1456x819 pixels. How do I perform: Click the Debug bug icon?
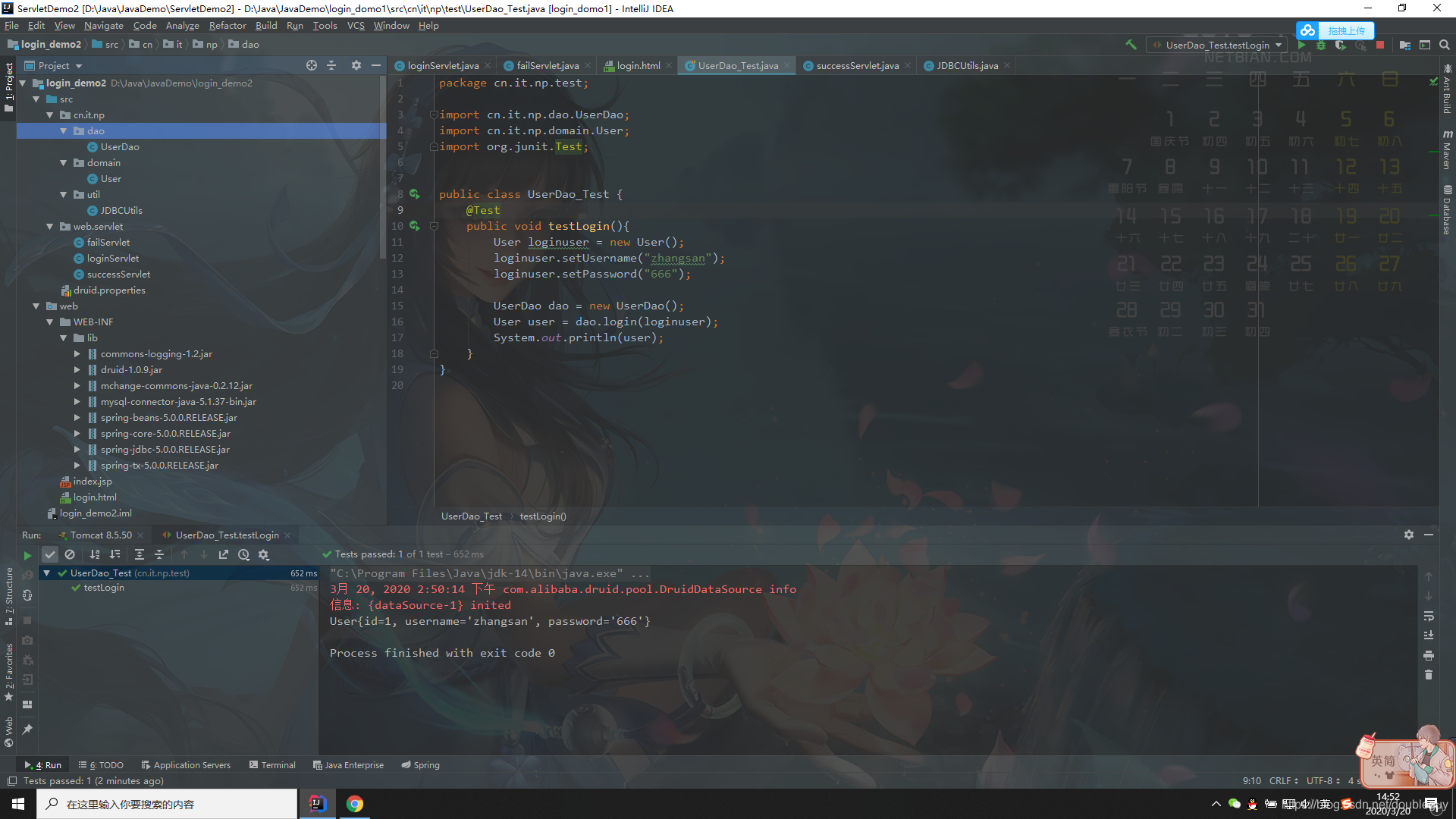coord(1321,45)
